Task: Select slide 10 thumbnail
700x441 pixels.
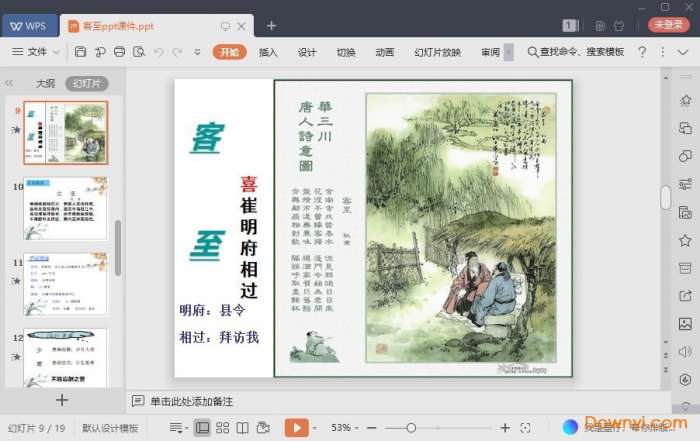Action: 66,208
